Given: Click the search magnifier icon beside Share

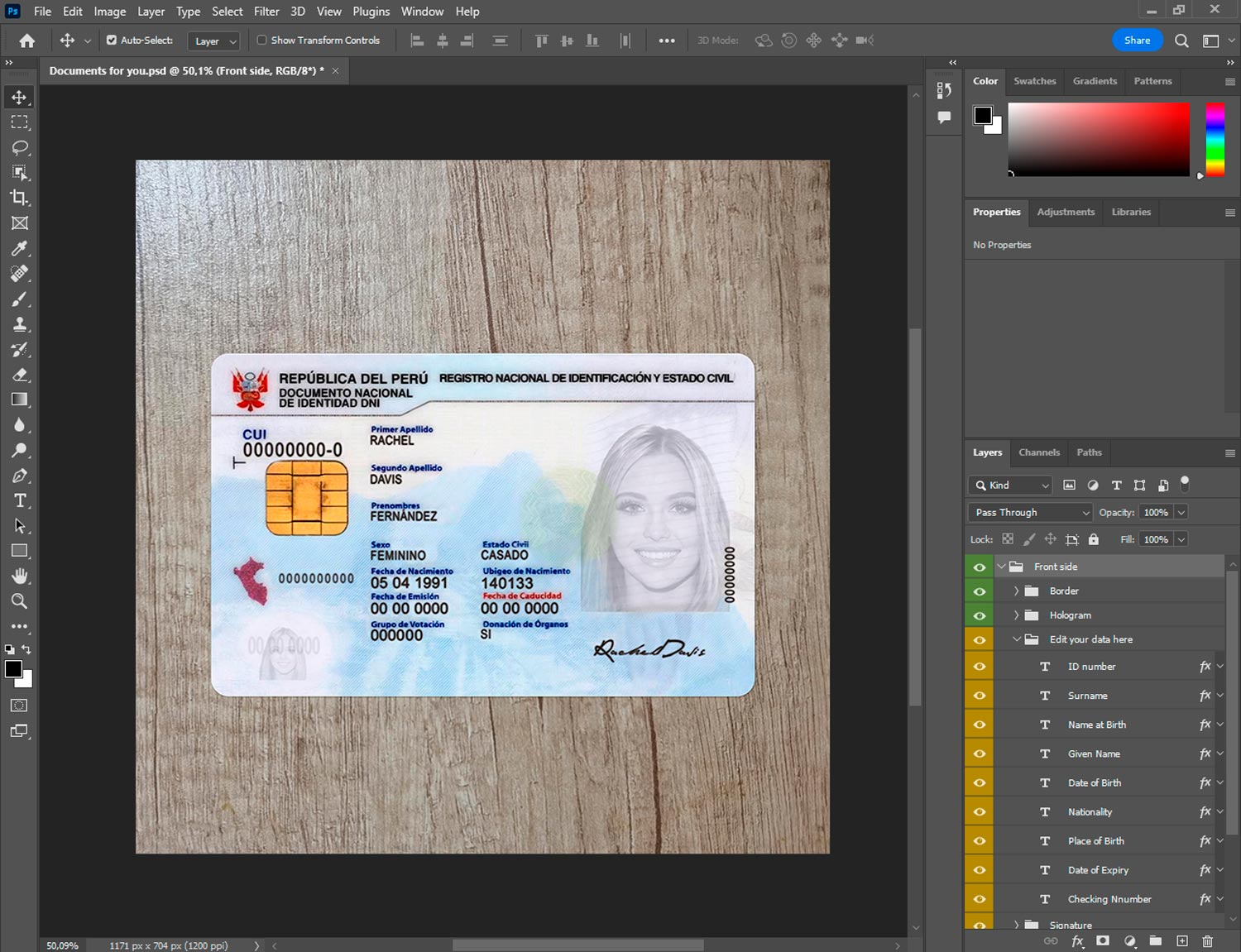Looking at the screenshot, I should [x=1181, y=41].
